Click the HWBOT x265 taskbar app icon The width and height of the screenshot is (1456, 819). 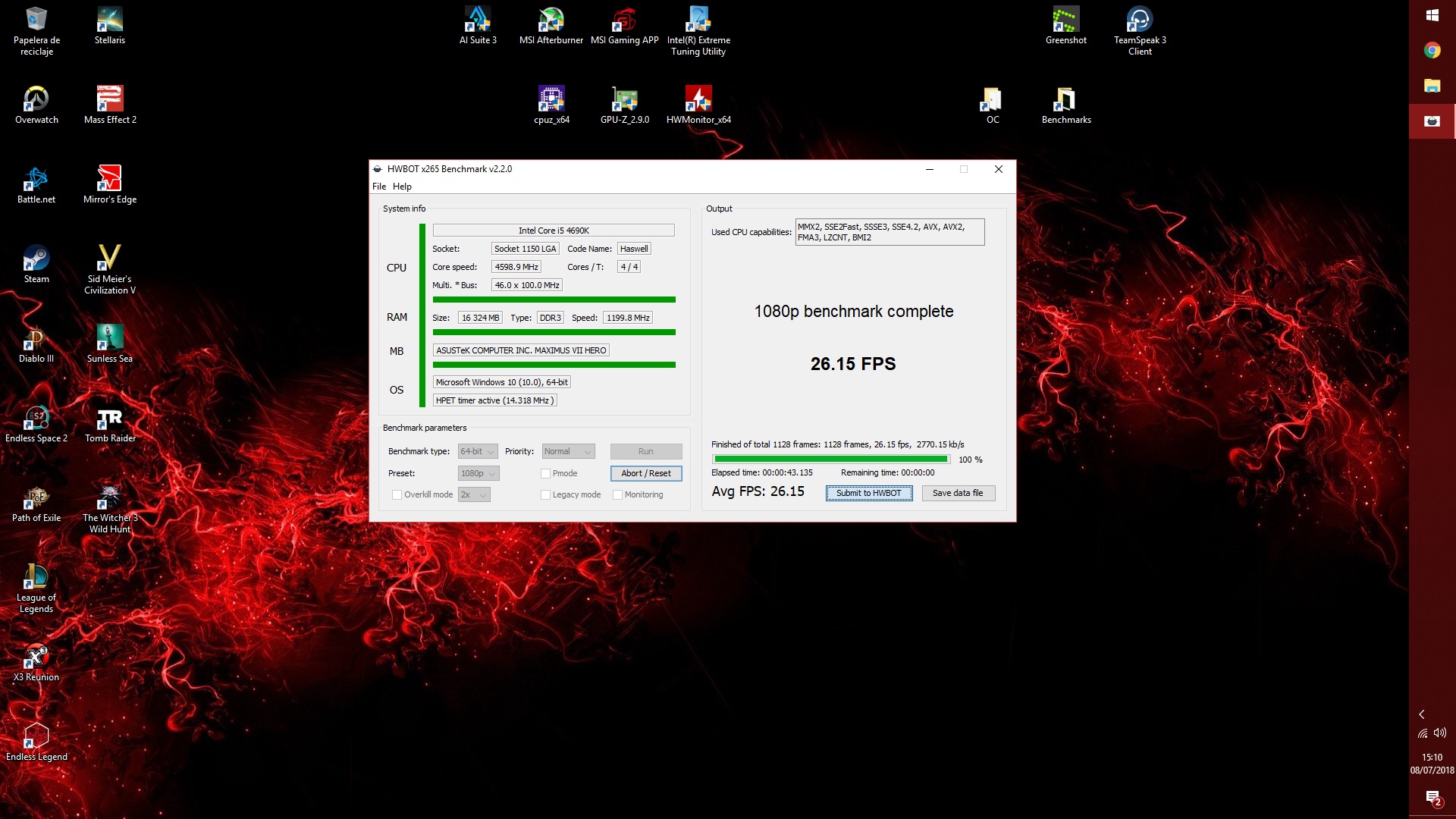tap(1432, 121)
